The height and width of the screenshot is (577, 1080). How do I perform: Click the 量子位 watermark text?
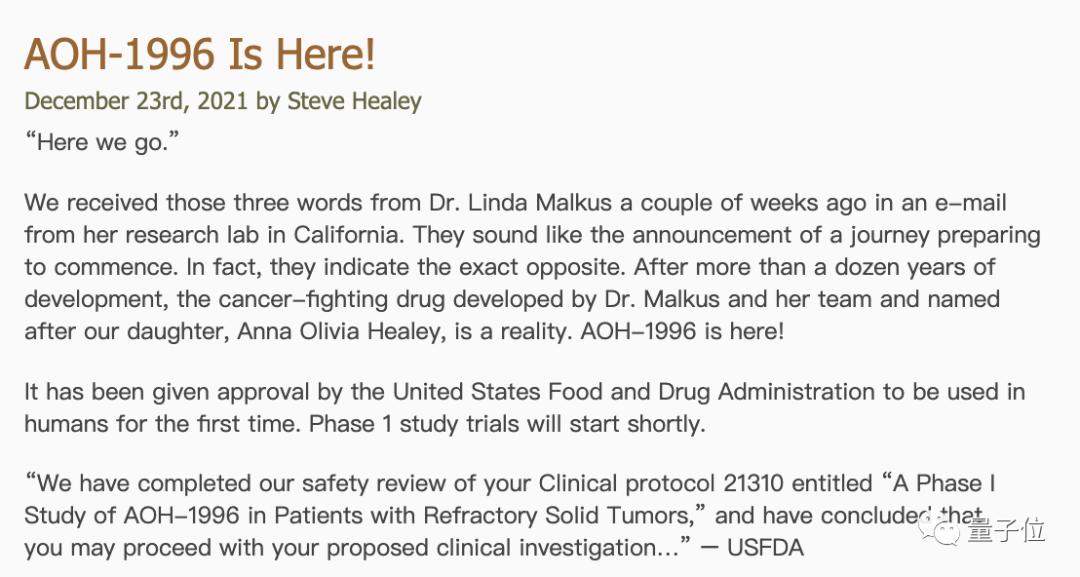(x=1004, y=530)
